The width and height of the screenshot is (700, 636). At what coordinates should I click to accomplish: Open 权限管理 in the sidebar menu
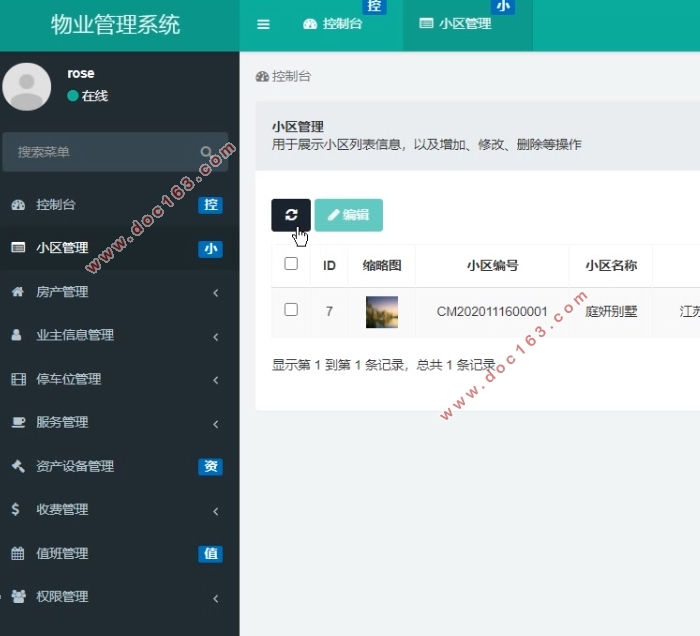coord(119,597)
